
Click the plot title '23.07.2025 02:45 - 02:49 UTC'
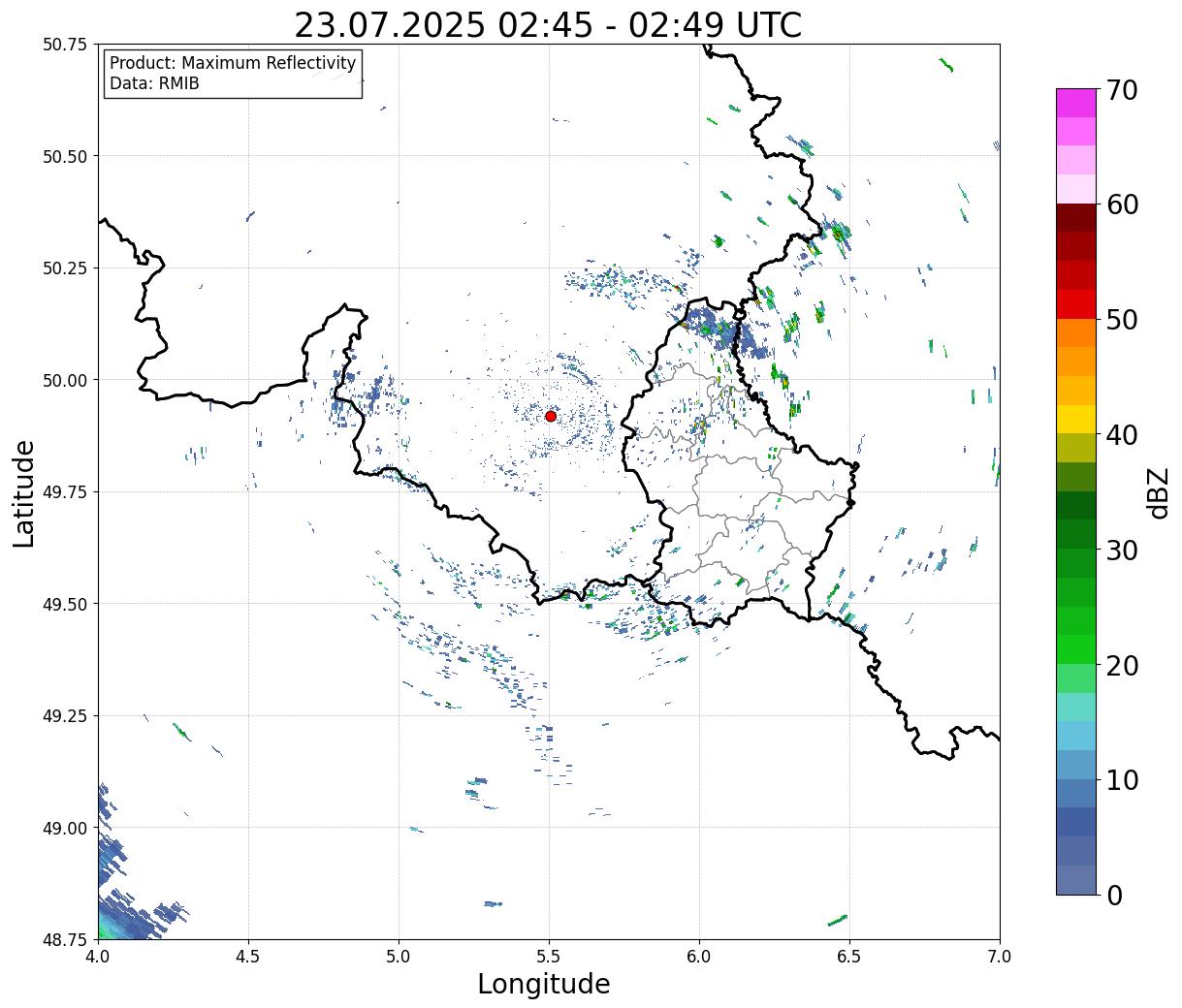pyautogui.click(x=548, y=25)
